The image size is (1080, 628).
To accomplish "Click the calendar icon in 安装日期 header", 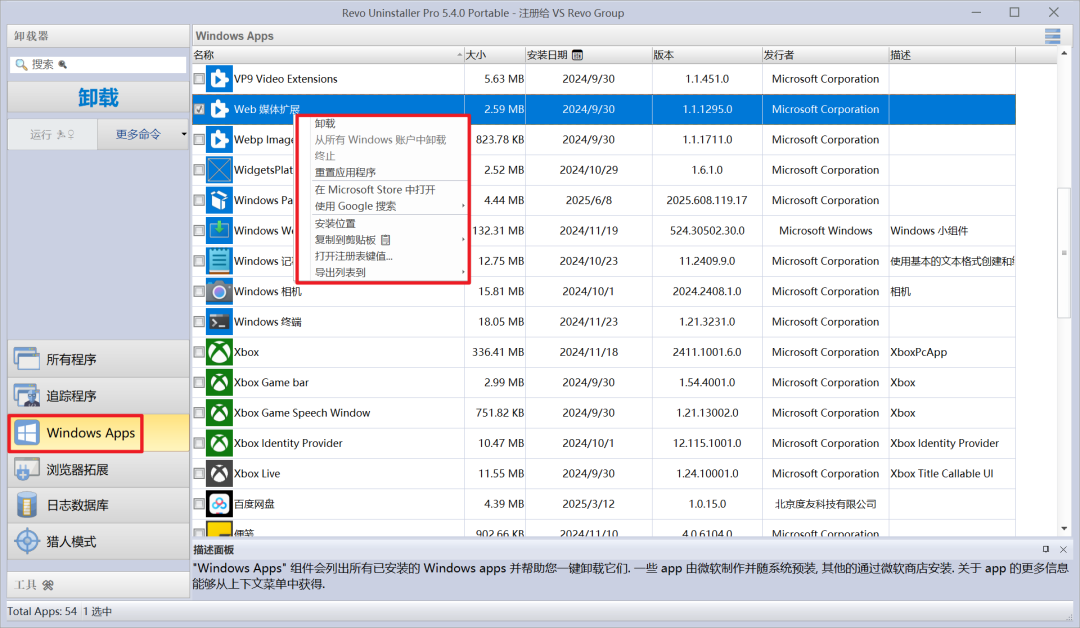I will [577, 55].
